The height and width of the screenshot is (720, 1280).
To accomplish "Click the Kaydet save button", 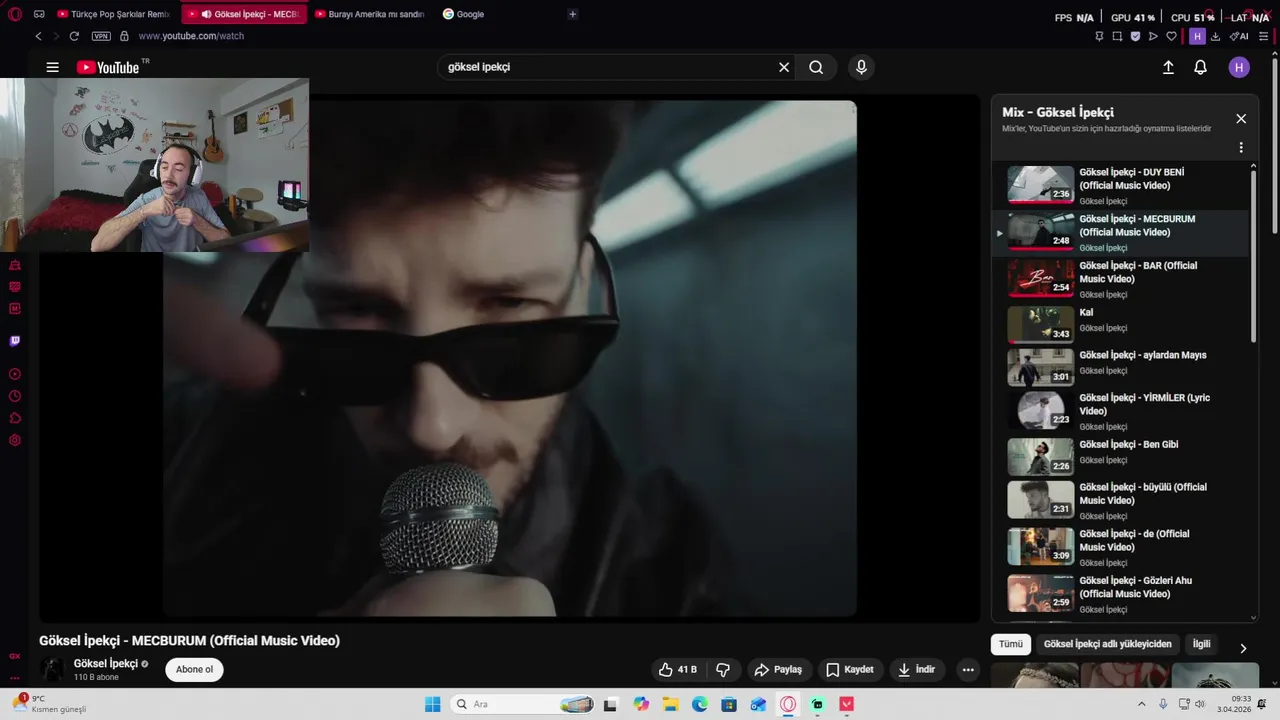I will click(x=850, y=669).
